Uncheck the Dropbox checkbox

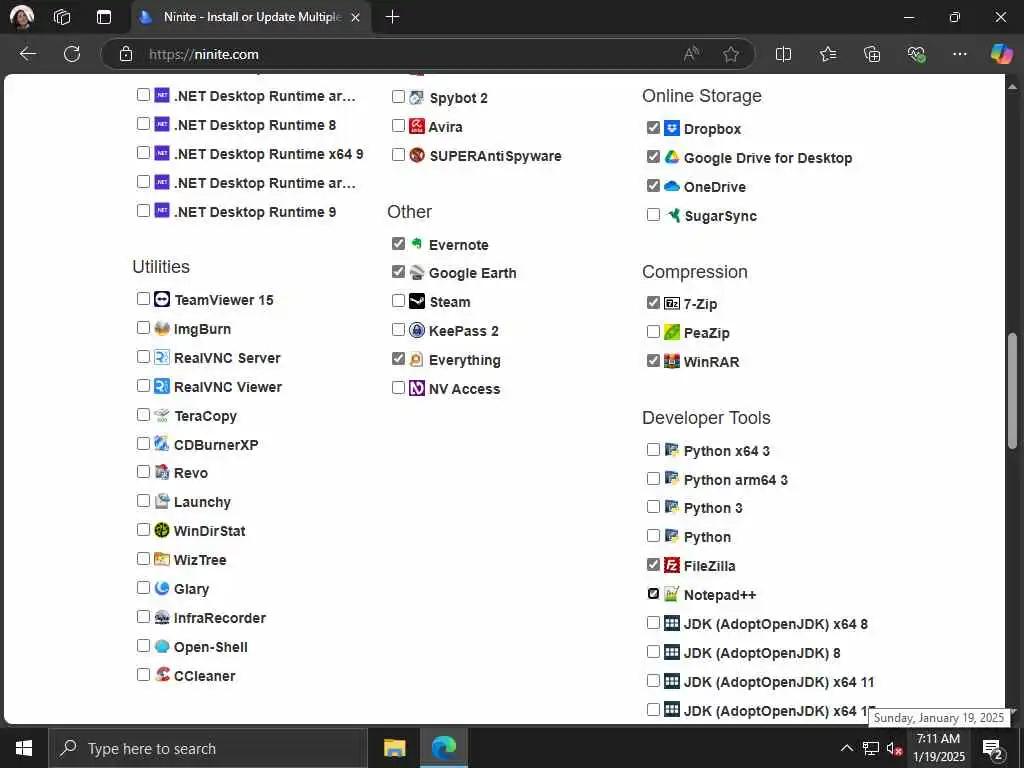[653, 127]
